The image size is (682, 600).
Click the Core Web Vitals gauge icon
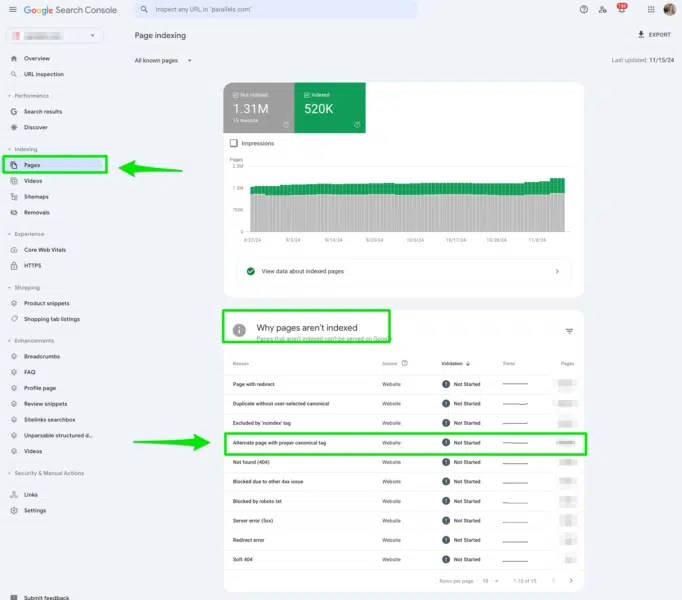(x=14, y=250)
